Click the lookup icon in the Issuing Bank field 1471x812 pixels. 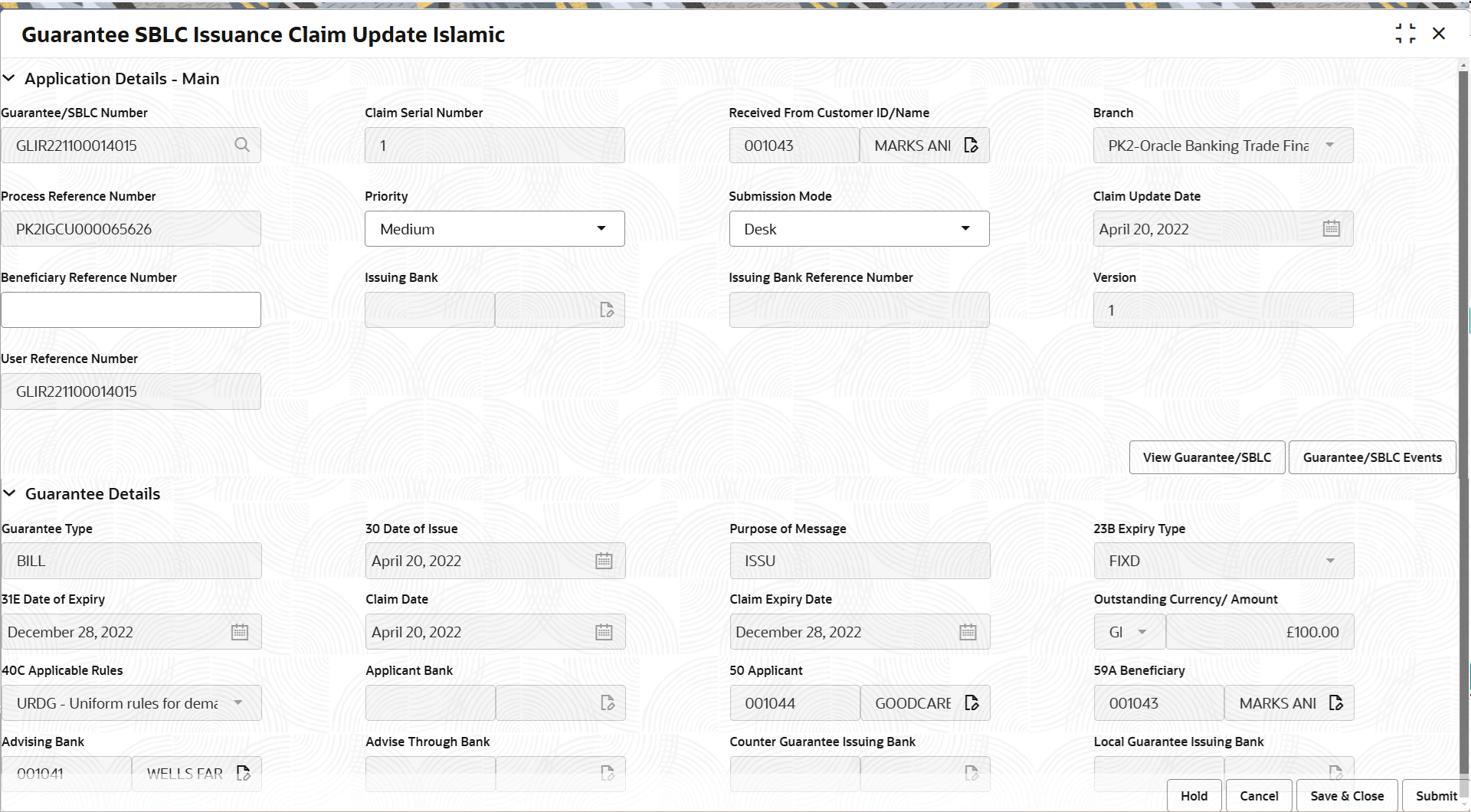point(606,309)
